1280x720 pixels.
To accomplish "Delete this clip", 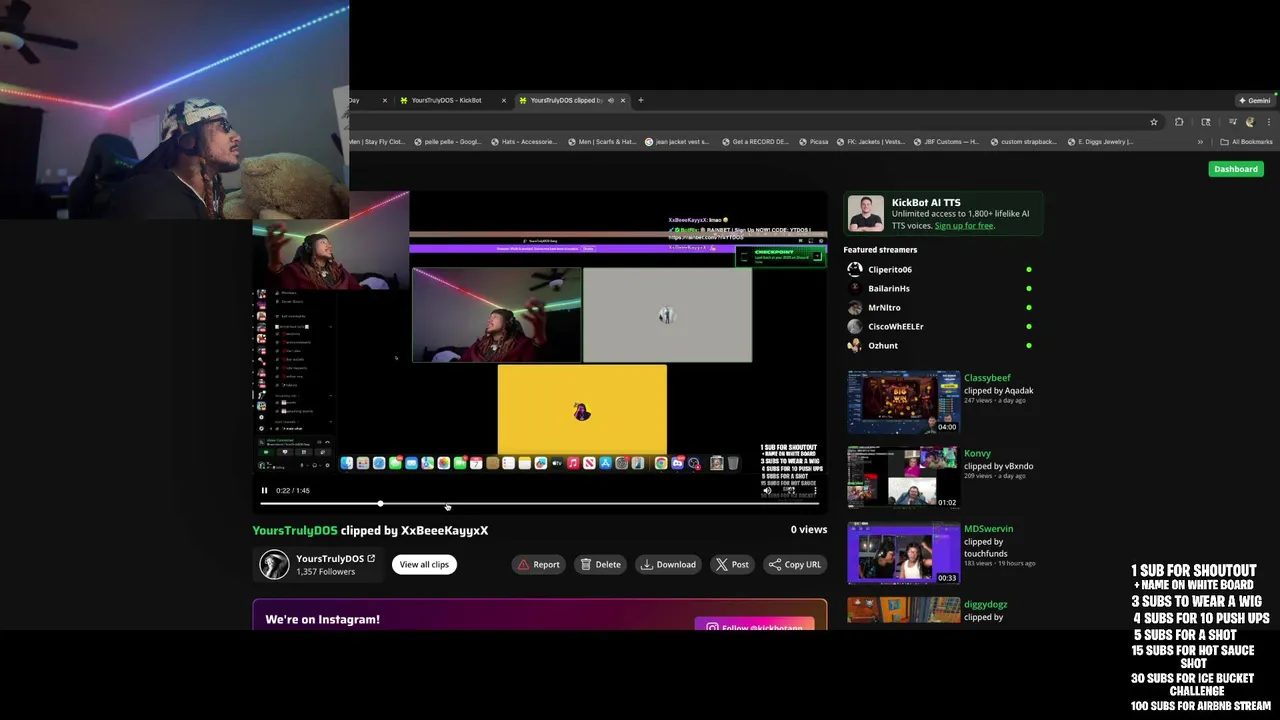I will click(601, 564).
